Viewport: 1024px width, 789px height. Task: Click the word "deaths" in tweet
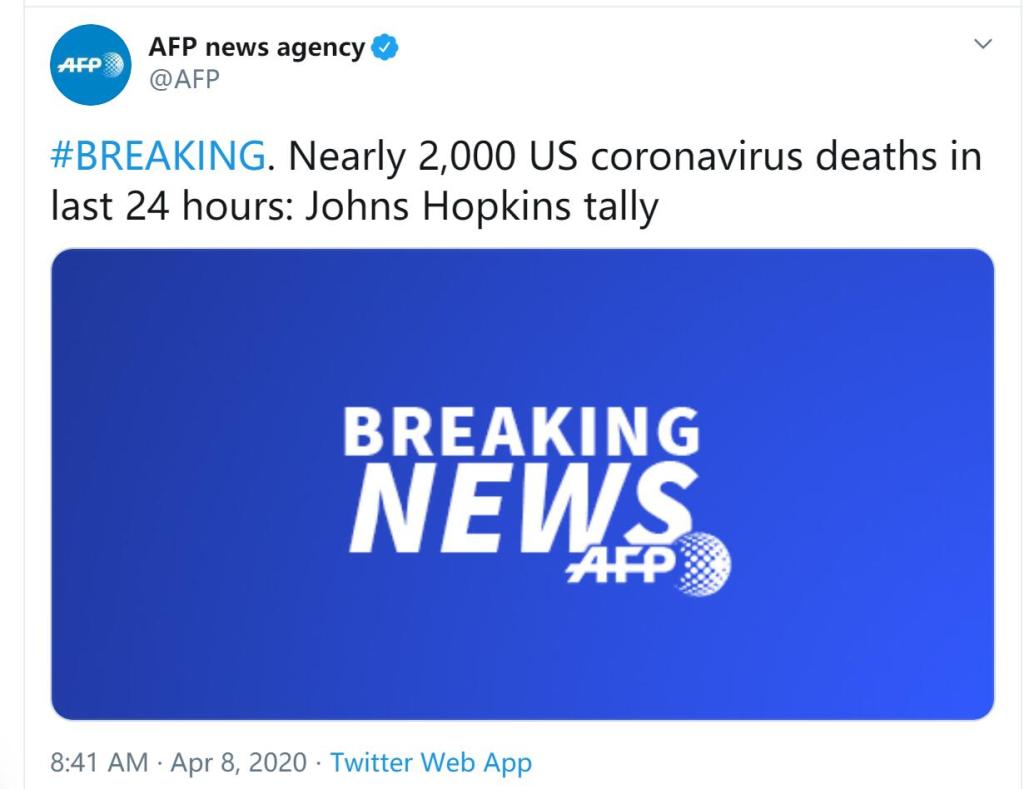(x=876, y=156)
